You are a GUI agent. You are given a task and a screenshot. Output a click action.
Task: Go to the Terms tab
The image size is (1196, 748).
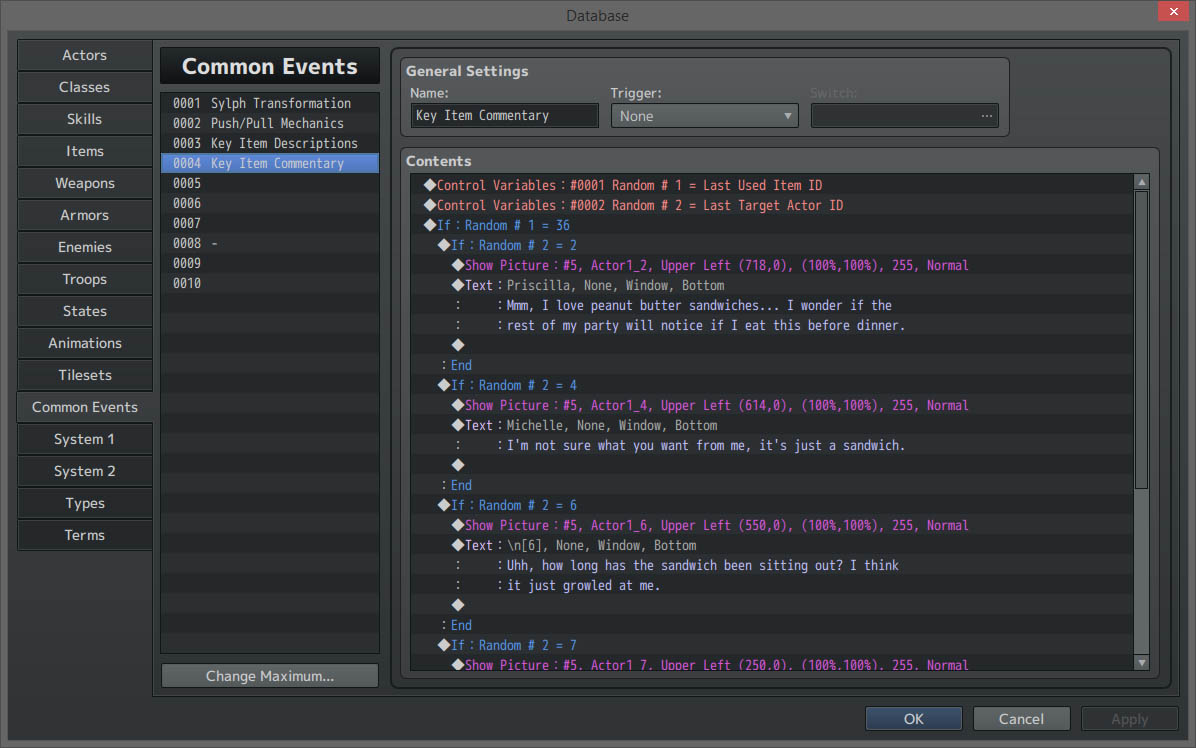click(x=85, y=535)
